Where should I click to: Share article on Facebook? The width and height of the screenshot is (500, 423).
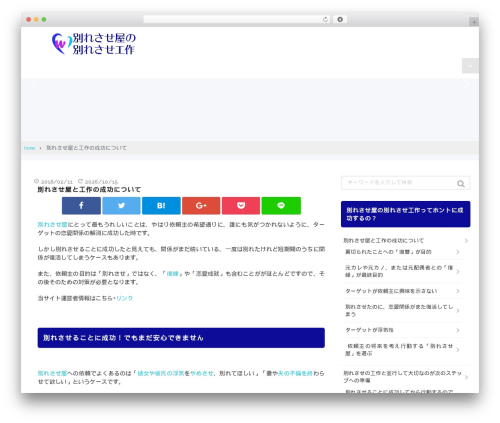point(81,206)
